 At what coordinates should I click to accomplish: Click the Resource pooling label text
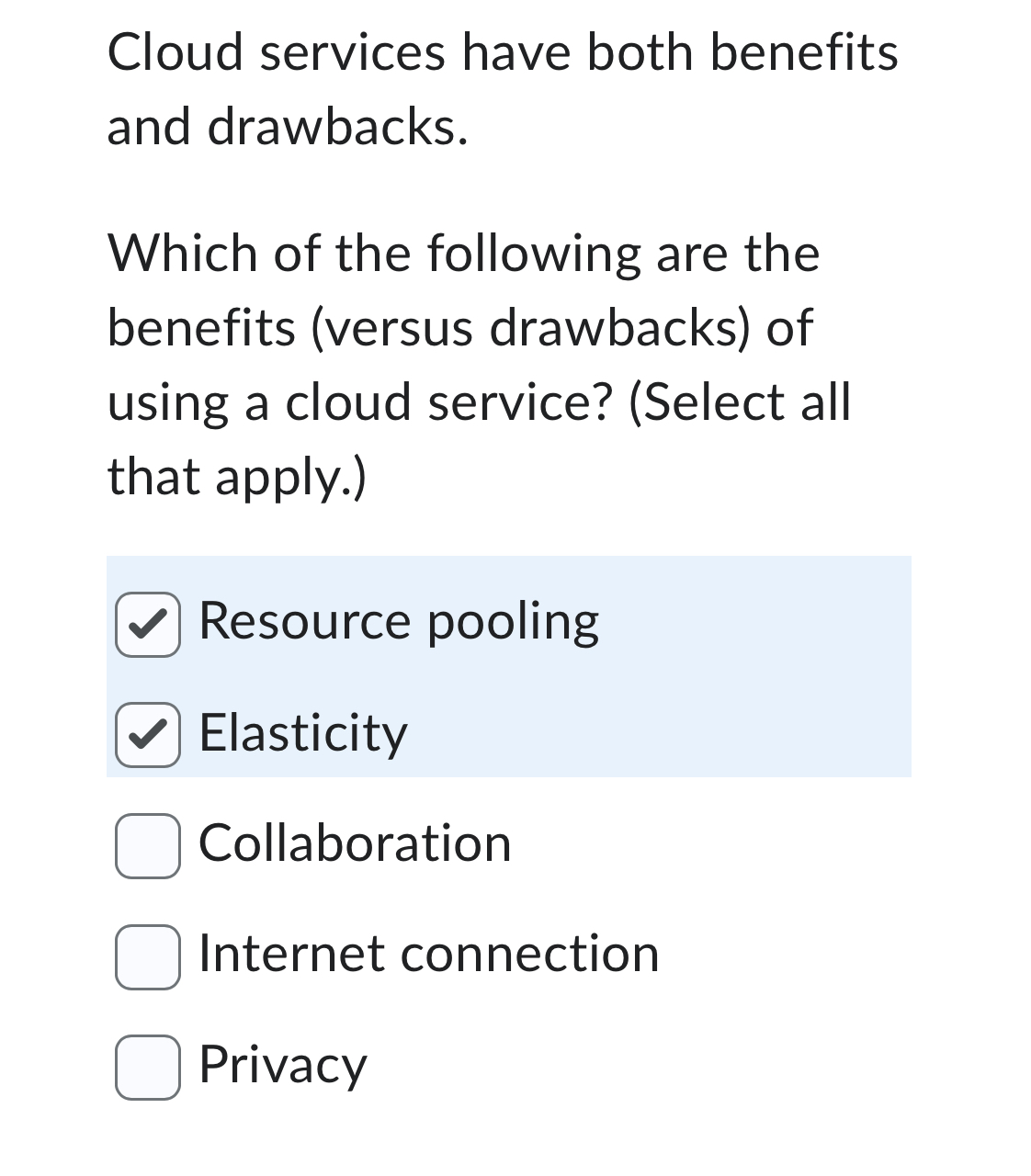pos(398,623)
